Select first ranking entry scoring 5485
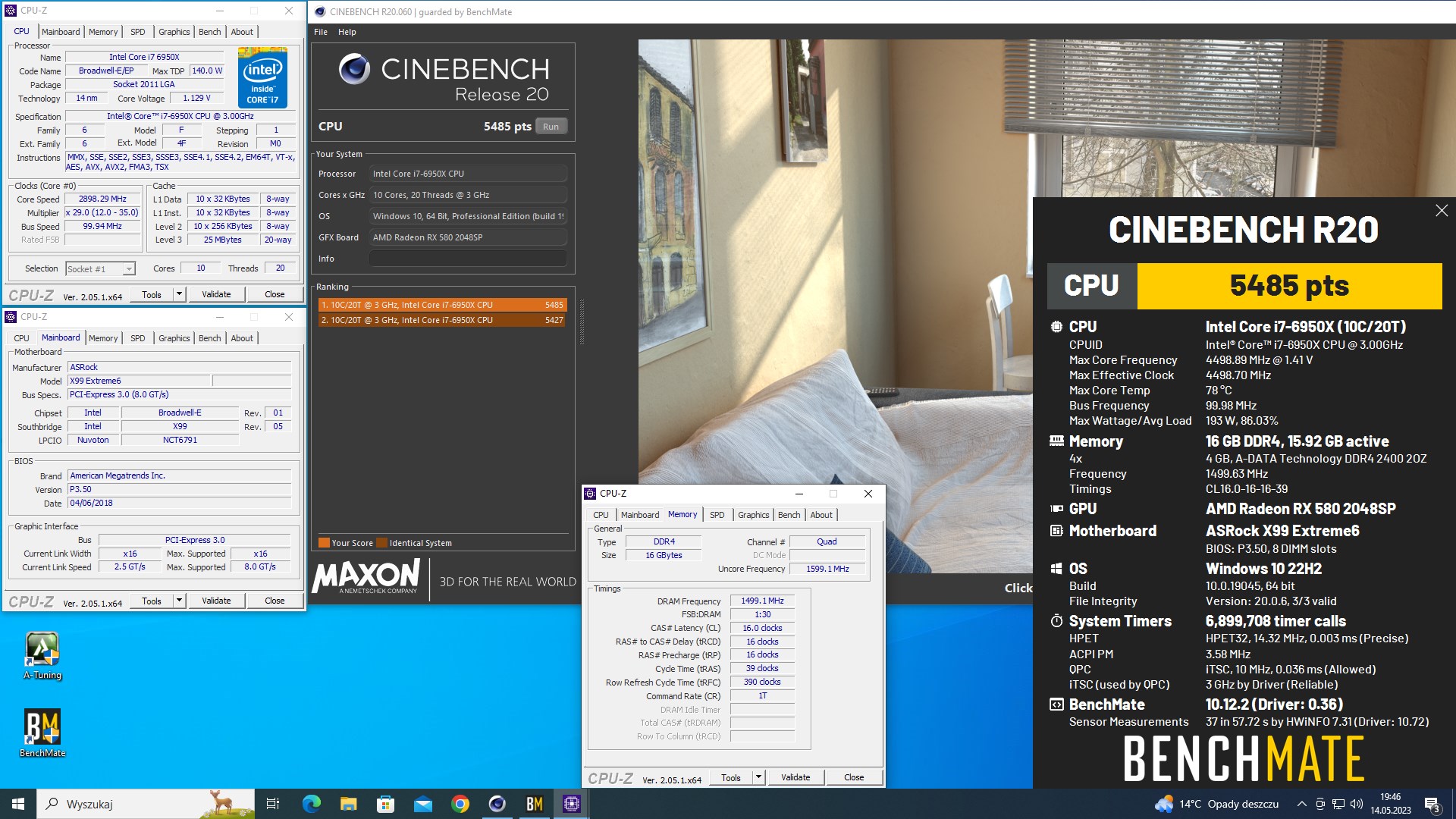The width and height of the screenshot is (1456, 819). coord(442,305)
